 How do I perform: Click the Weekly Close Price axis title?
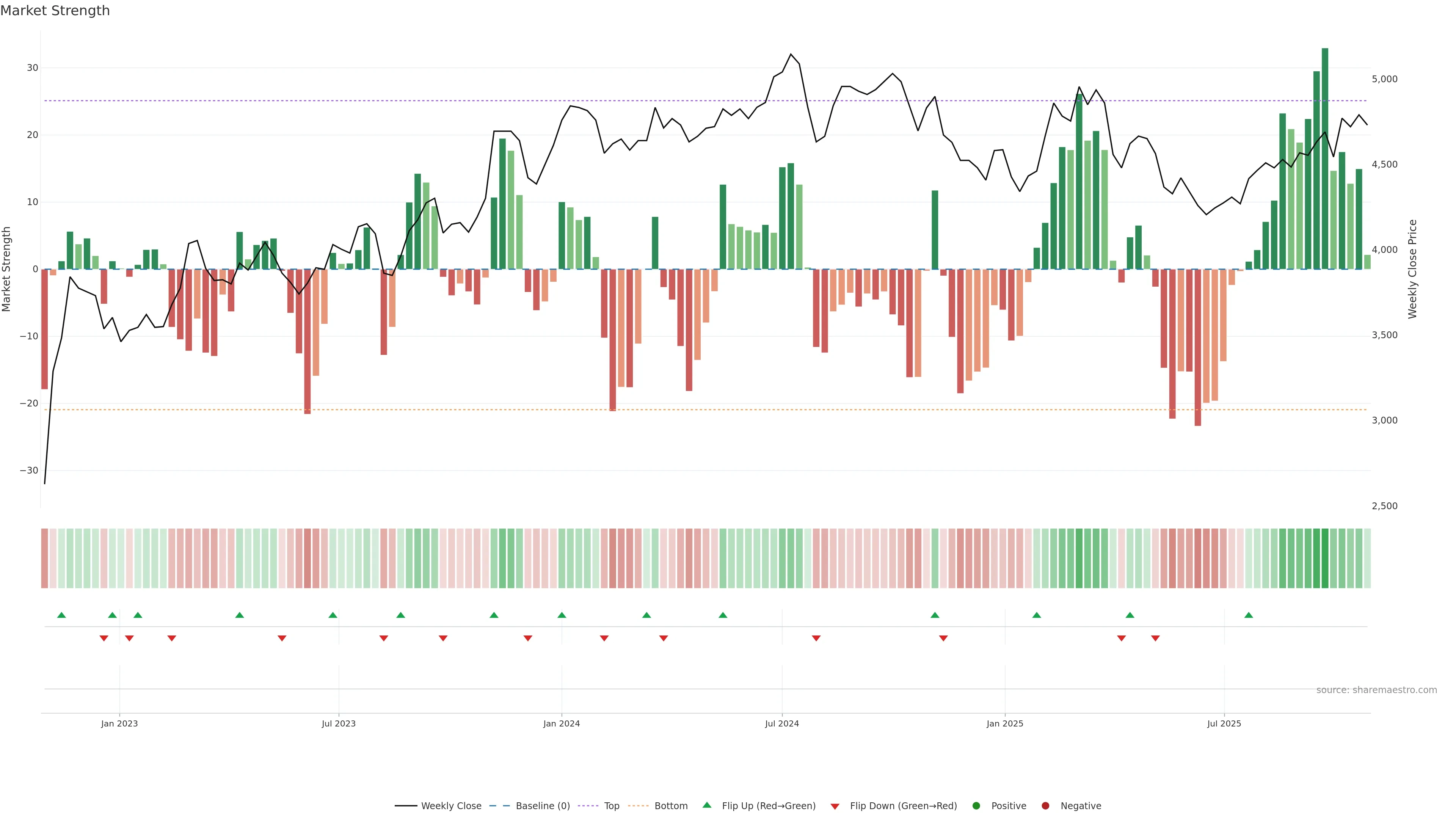click(1412, 269)
